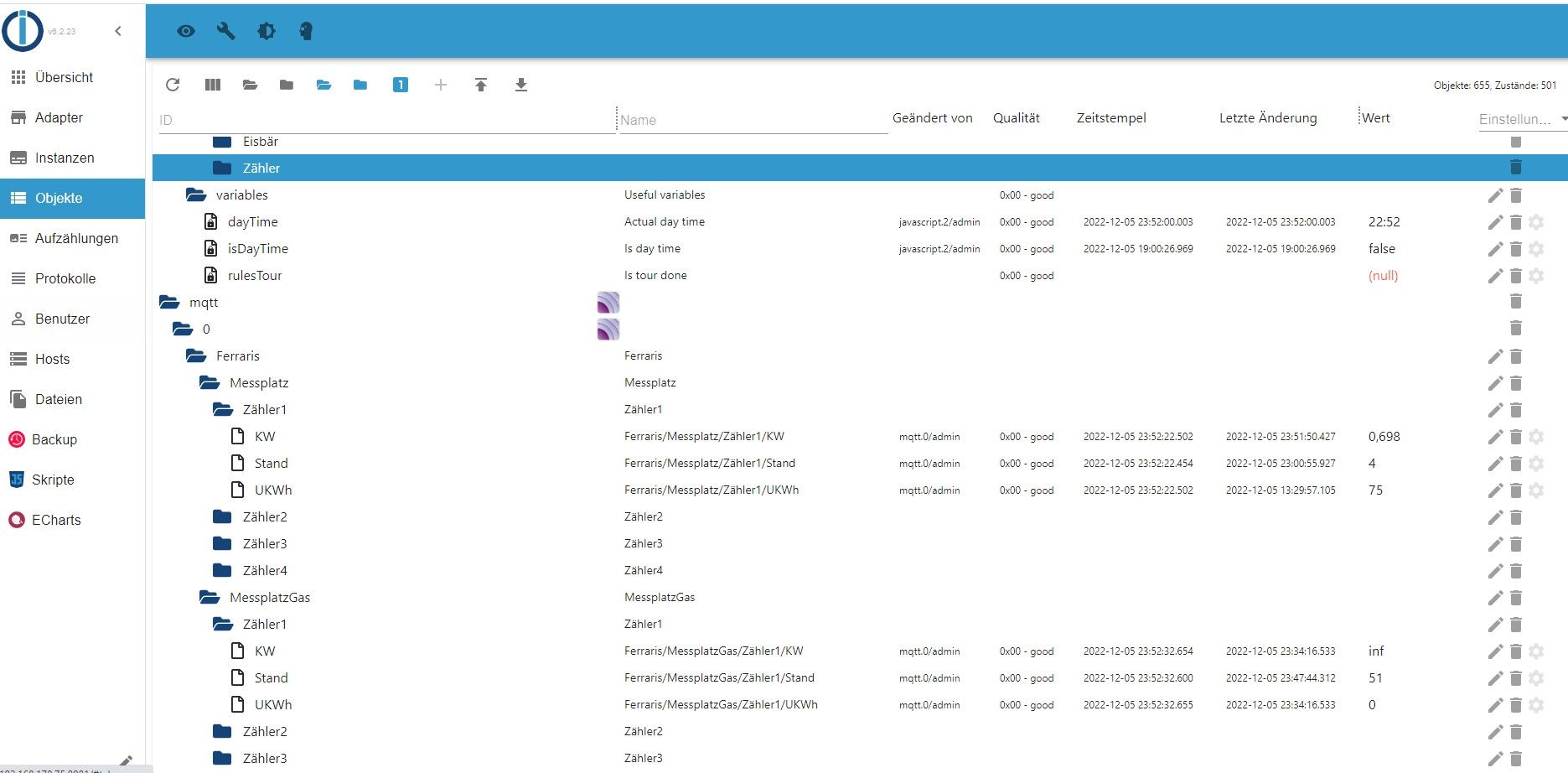Select the highlighted Zähler folder row
This screenshot has width=1568, height=773.
[860, 168]
